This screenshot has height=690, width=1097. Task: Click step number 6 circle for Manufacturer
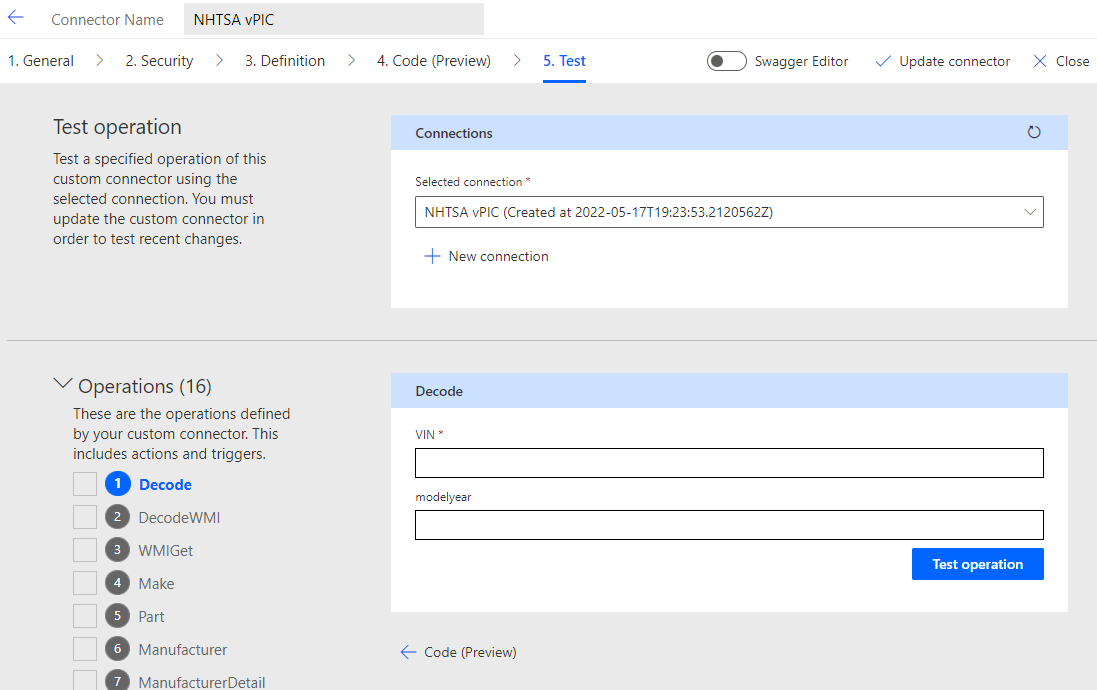(118, 649)
